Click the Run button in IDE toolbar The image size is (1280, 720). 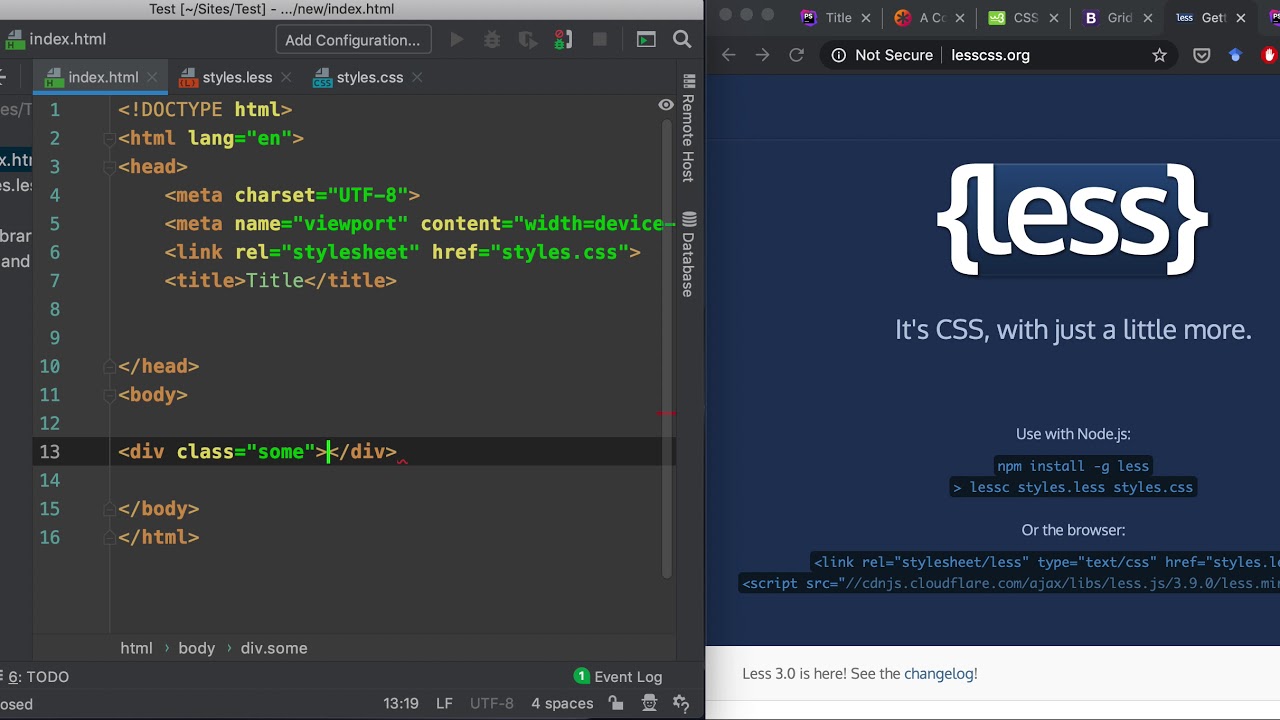click(x=457, y=40)
